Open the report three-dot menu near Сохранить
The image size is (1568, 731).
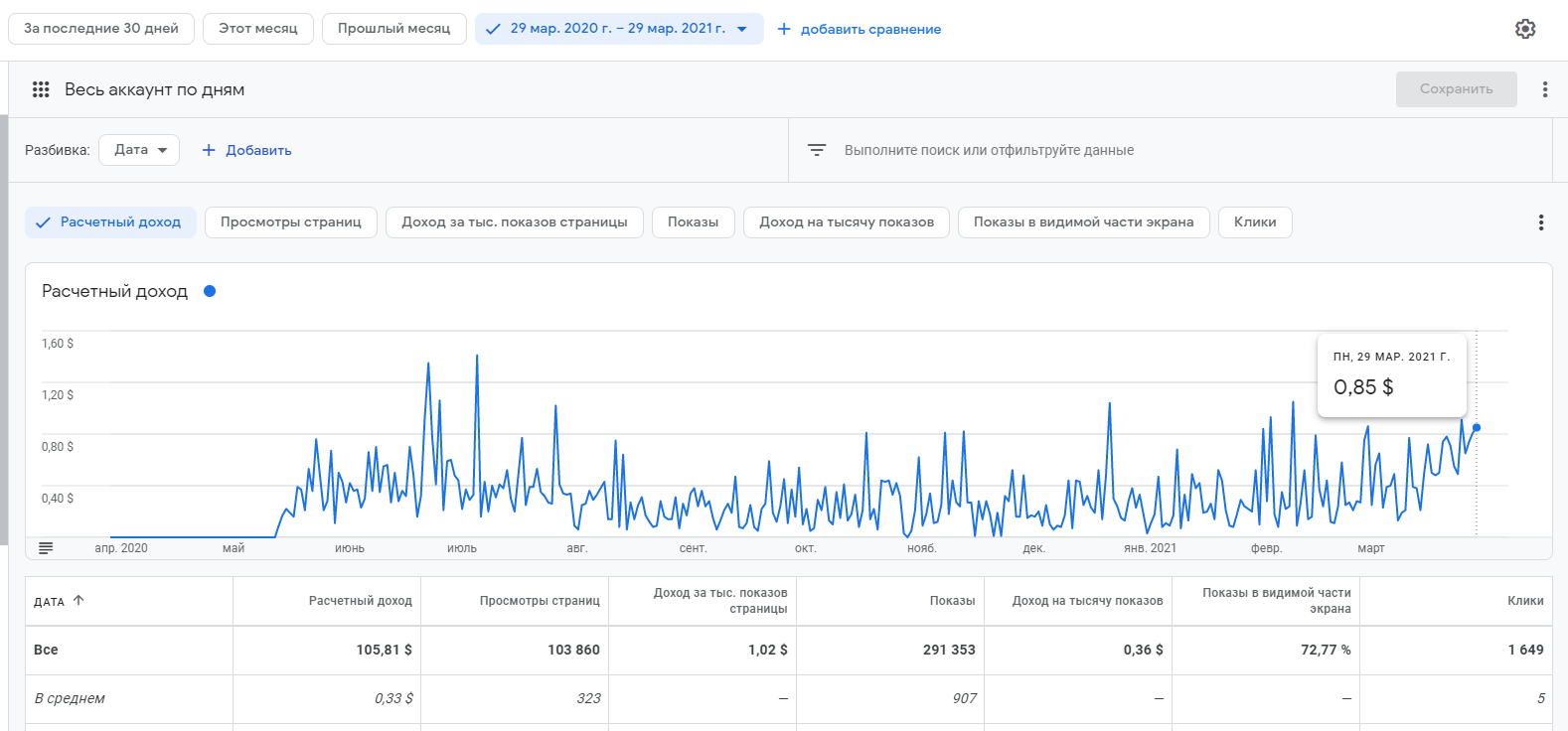[x=1544, y=89]
